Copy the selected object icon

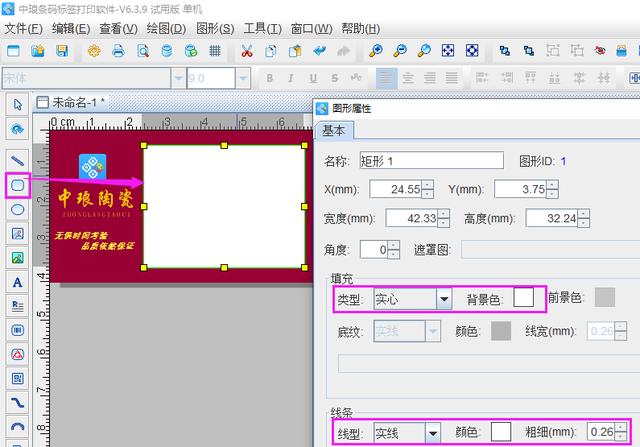[x=270, y=51]
